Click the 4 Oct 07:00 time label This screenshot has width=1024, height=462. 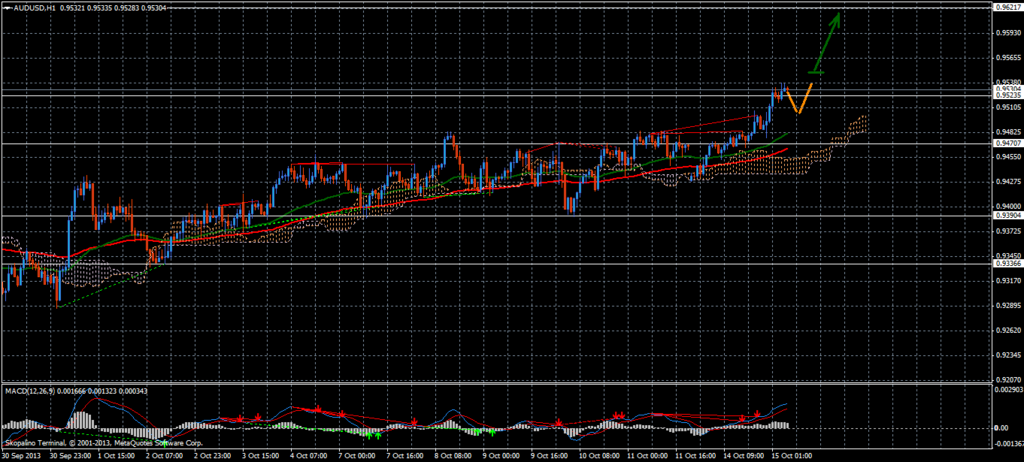pyautogui.click(x=311, y=455)
